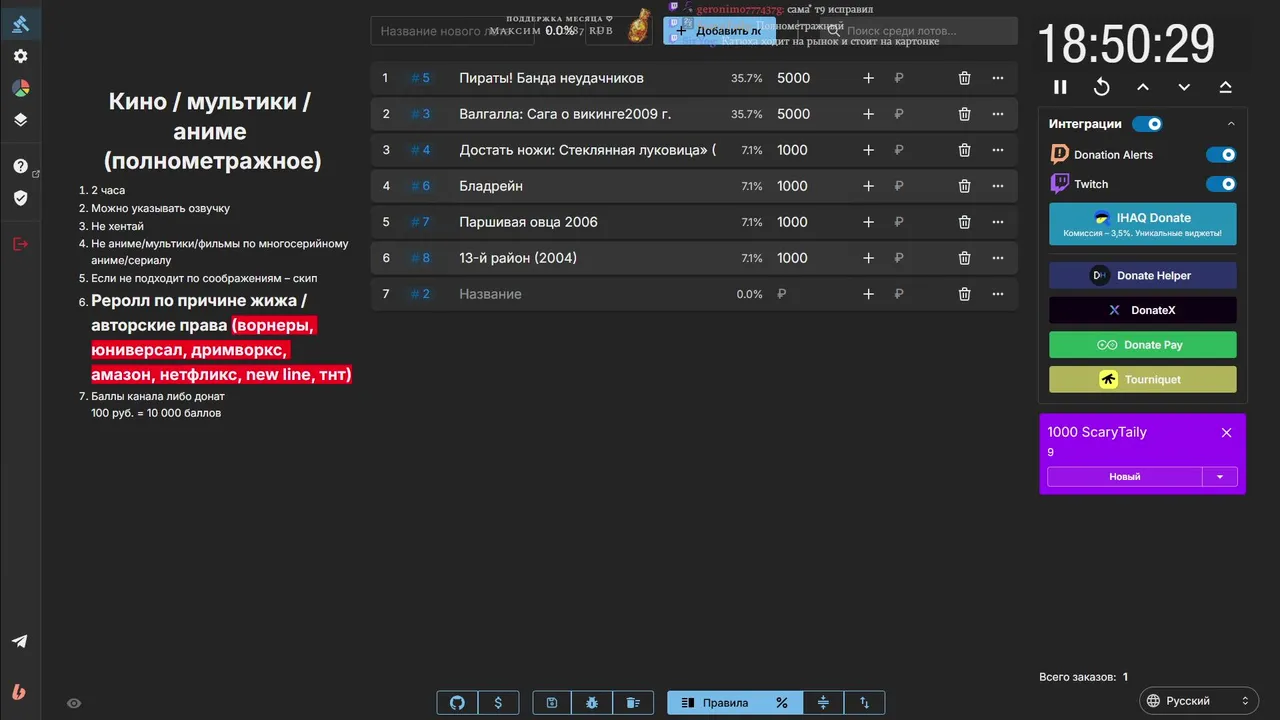Open Telegram link in sidebar
Screen dimensions: 1280x720
20,641
